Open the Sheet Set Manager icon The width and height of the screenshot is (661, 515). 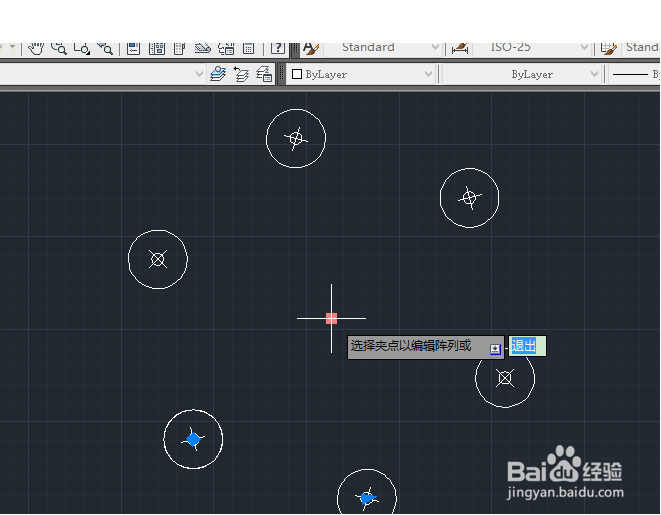[x=202, y=49]
